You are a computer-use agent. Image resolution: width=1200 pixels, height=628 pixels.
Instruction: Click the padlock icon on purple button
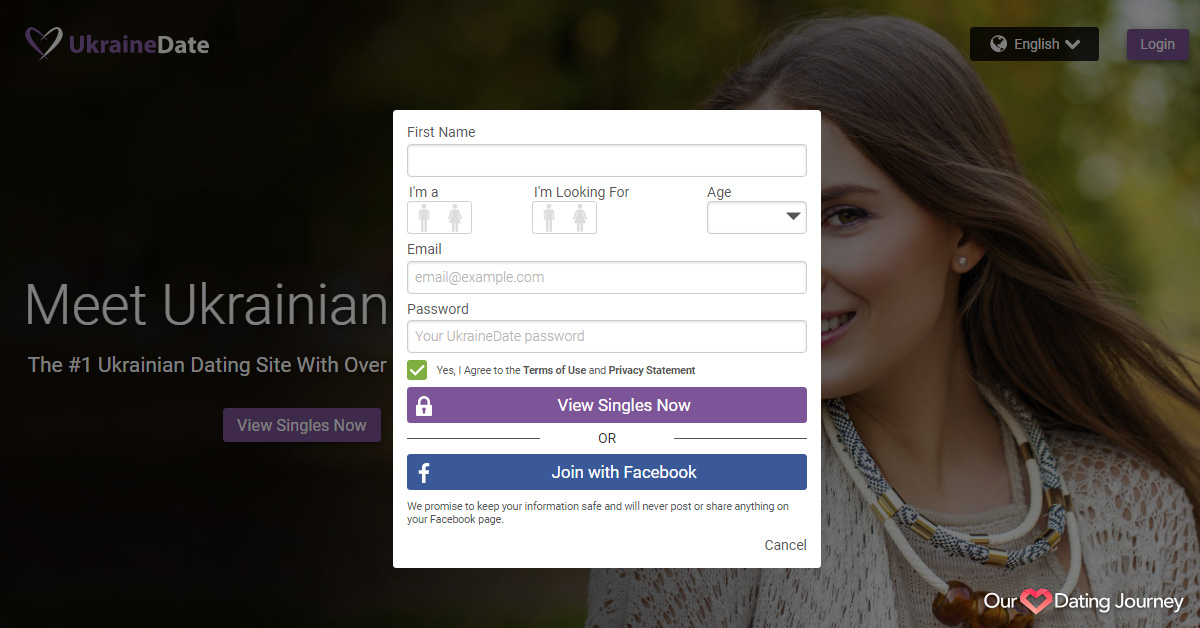424,406
